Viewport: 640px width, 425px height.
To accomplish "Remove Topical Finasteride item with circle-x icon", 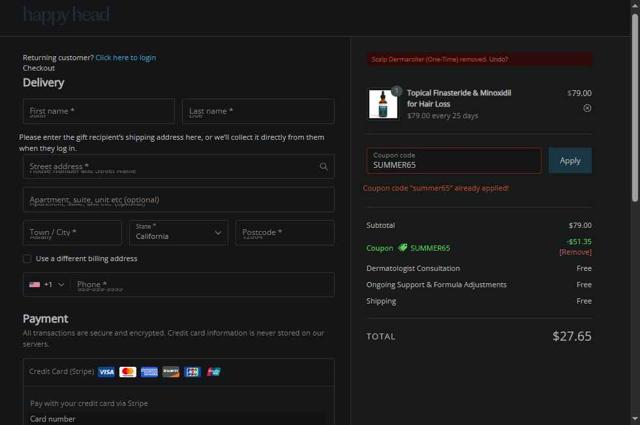I will click(x=587, y=108).
